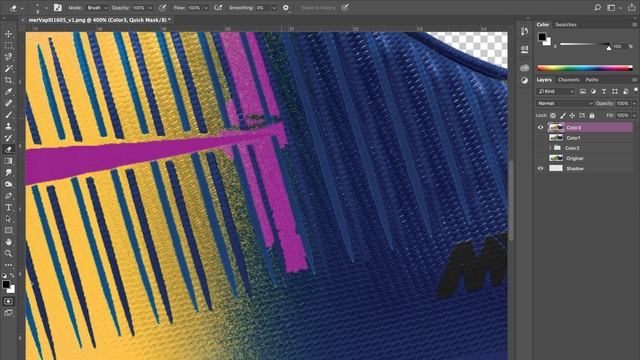This screenshot has width=640, height=360.
Task: Select the Healing Brush tool
Action: click(8, 103)
